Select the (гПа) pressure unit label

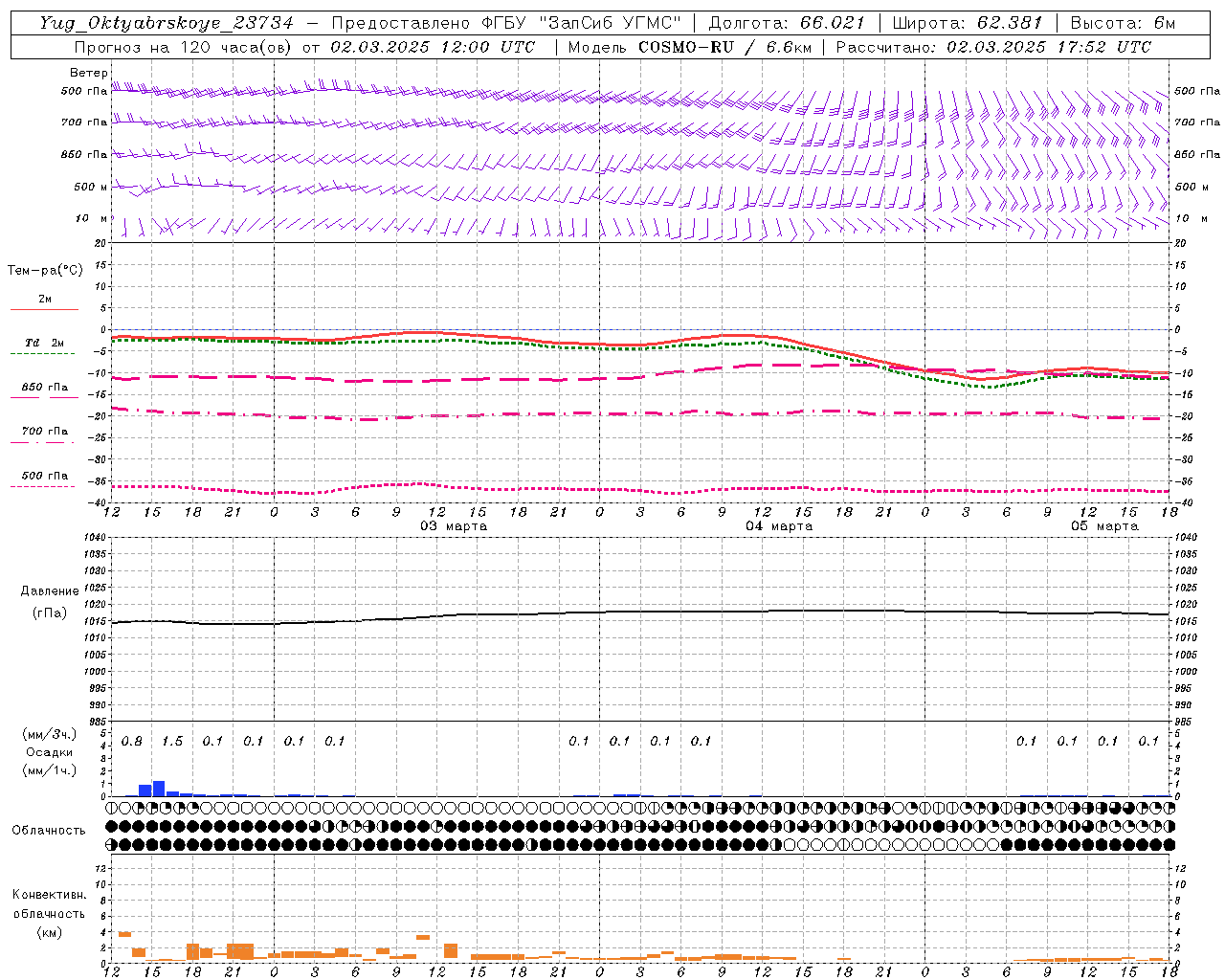coord(50,613)
